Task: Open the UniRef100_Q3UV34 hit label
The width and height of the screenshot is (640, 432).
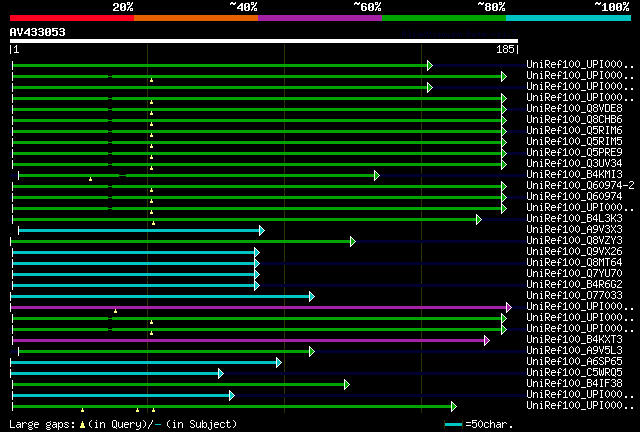Action: (x=574, y=164)
